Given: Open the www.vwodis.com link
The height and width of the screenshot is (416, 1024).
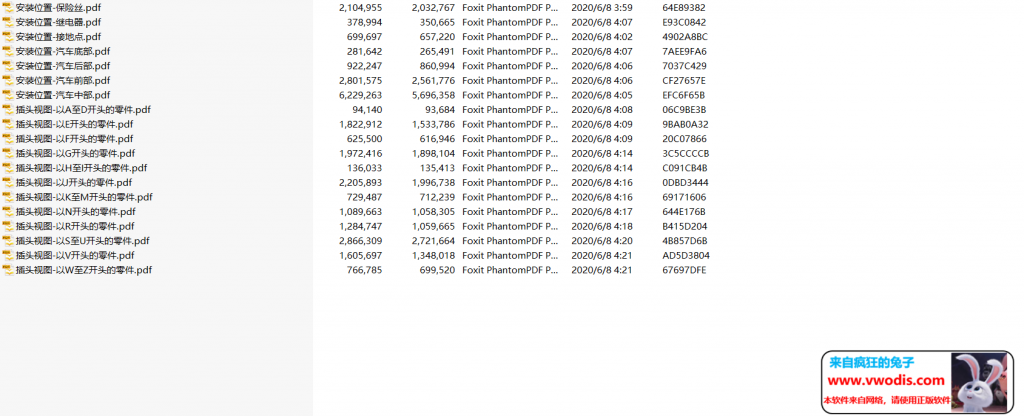Looking at the screenshot, I should tap(885, 381).
